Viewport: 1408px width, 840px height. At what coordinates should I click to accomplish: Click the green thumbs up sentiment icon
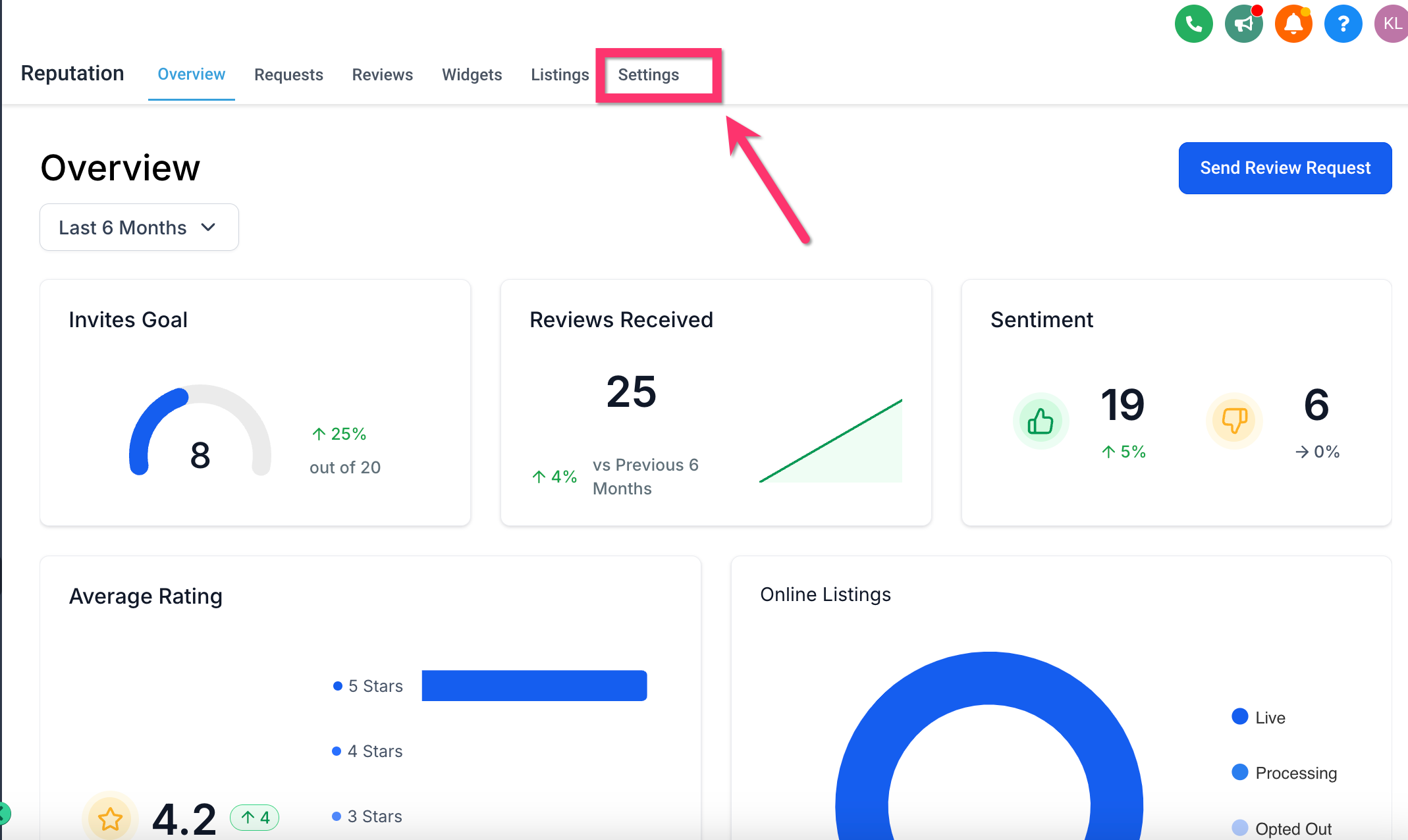(1041, 421)
